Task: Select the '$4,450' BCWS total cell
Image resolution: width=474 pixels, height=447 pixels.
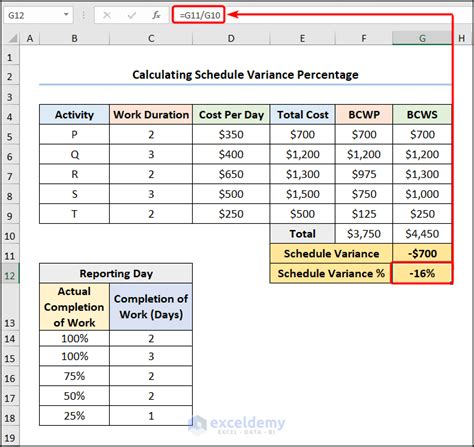Action: pos(422,234)
